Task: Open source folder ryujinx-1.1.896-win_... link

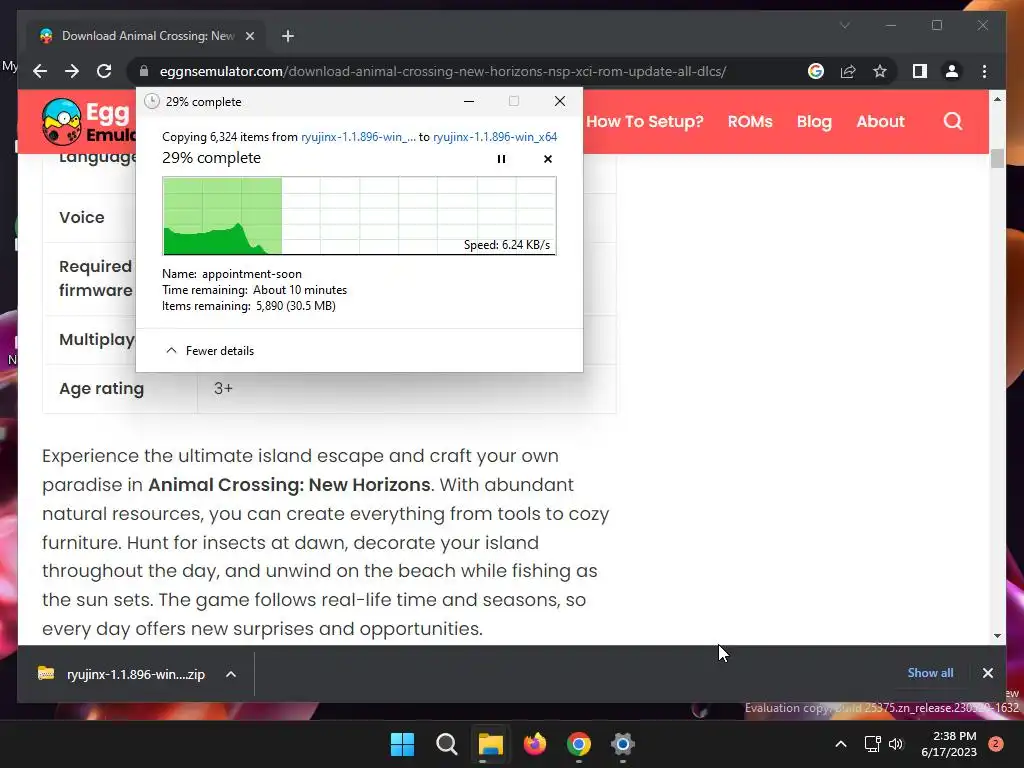Action: tap(358, 137)
